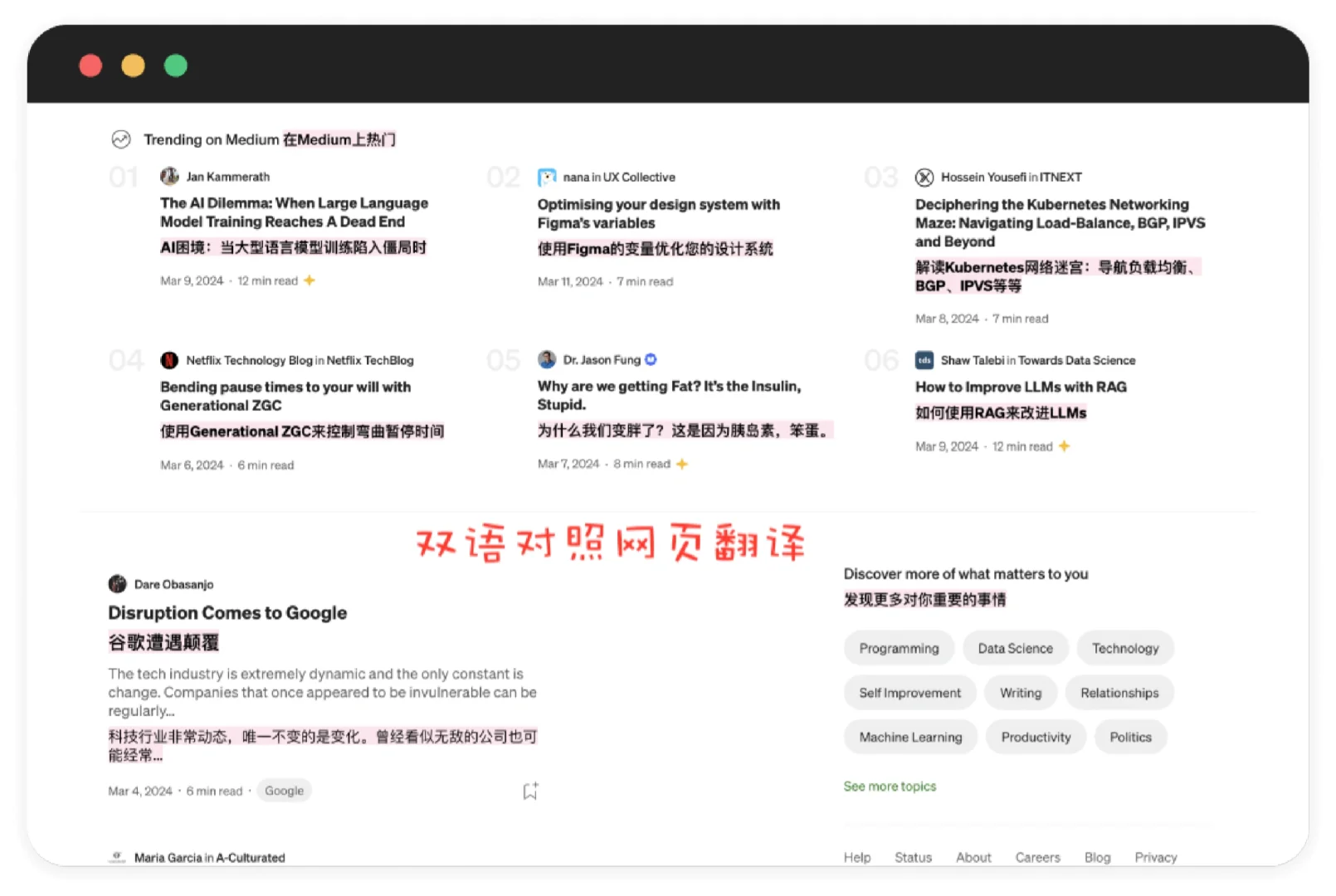Screen dimensions: 1336x896
Task: Click member star beside AI Dilemma article
Action: (x=310, y=280)
